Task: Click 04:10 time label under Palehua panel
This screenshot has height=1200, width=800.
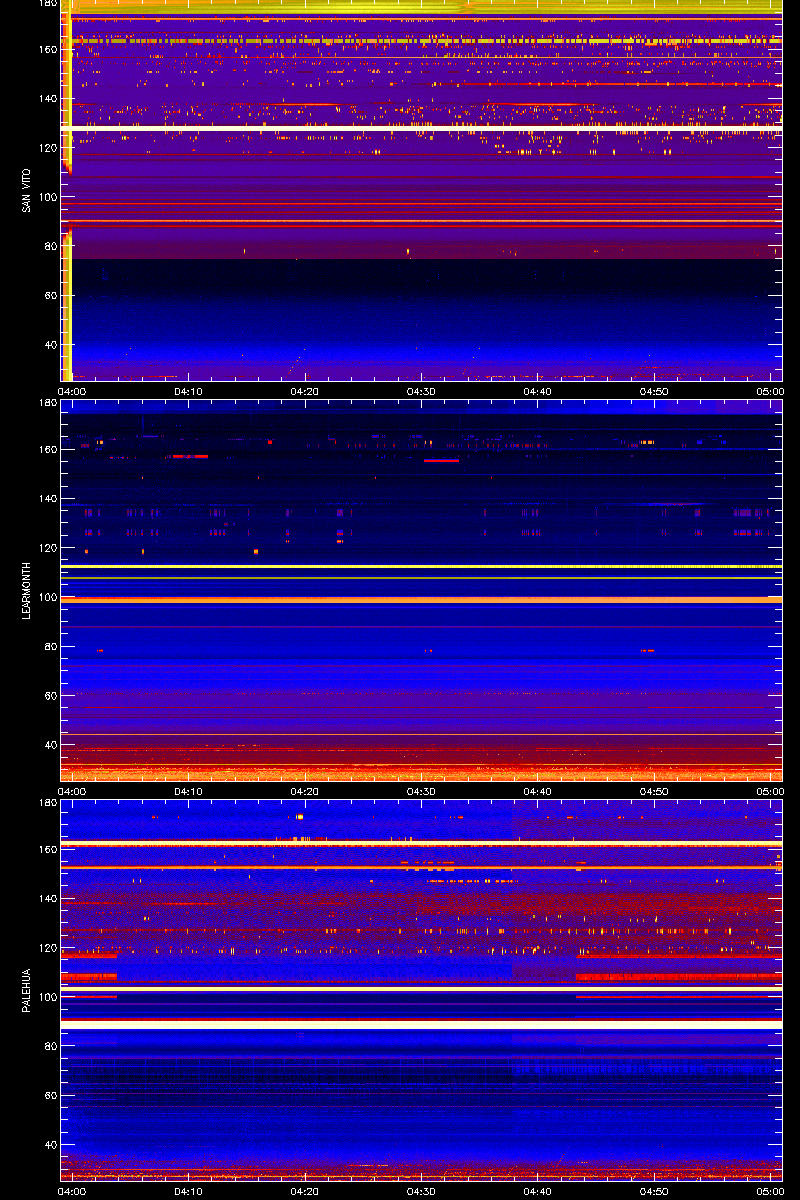Action: 189,1191
